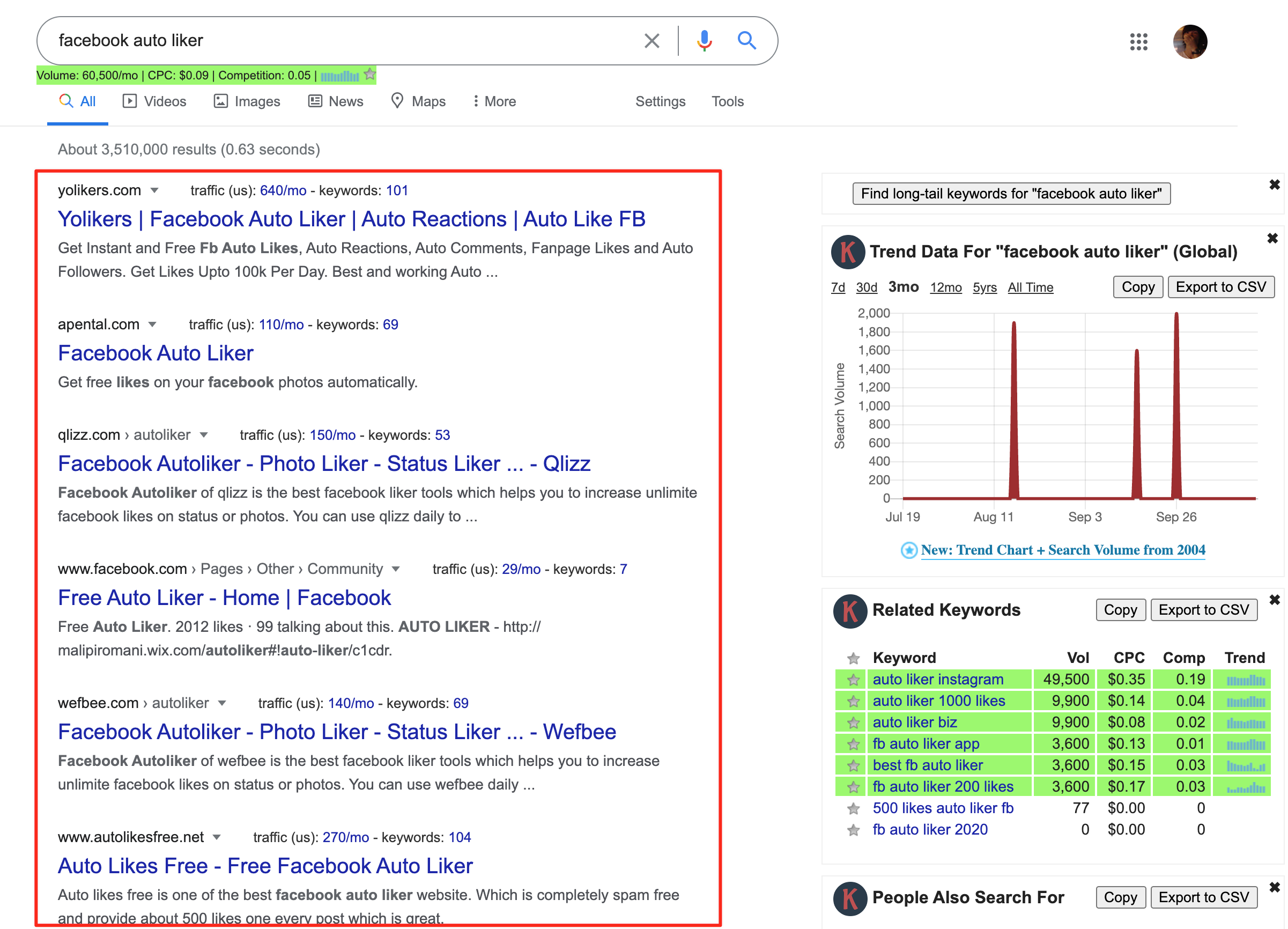Viewport: 1288px width, 929px height.
Task: Open the Free Auto Liker - Home | Facebook result
Action: pos(224,598)
